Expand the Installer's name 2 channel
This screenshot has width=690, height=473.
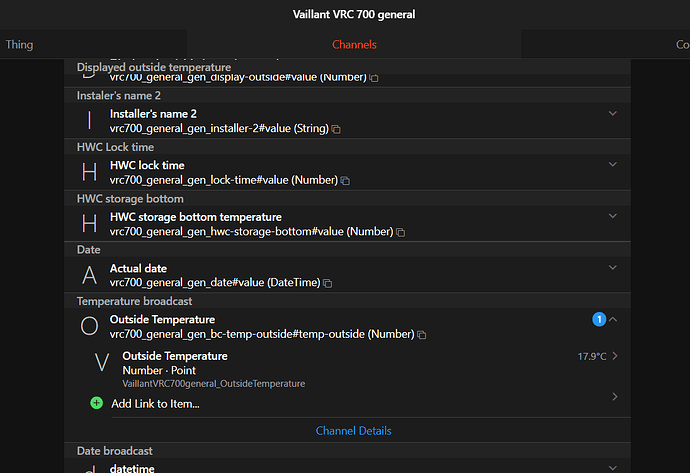[613, 114]
